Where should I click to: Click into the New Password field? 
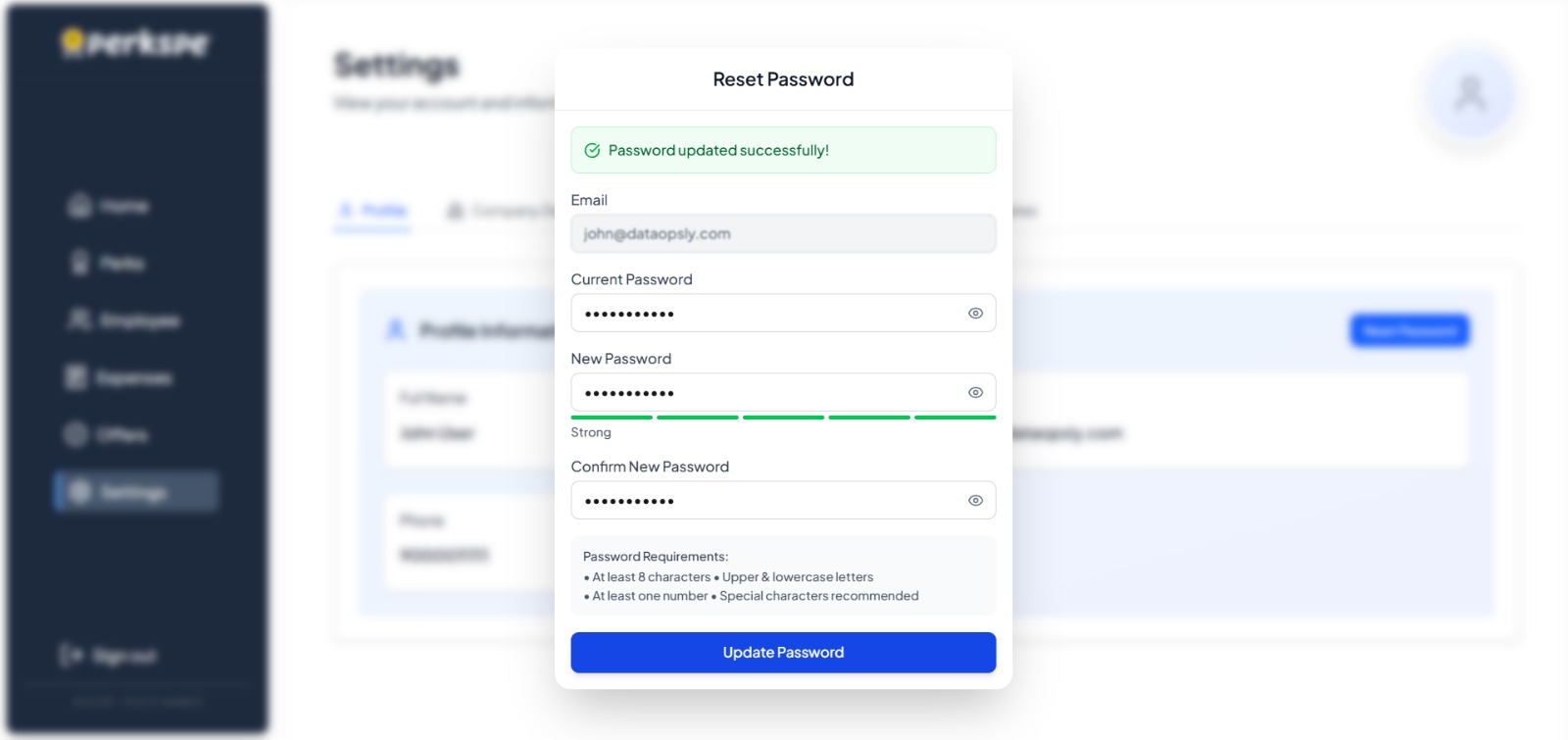tap(764, 392)
